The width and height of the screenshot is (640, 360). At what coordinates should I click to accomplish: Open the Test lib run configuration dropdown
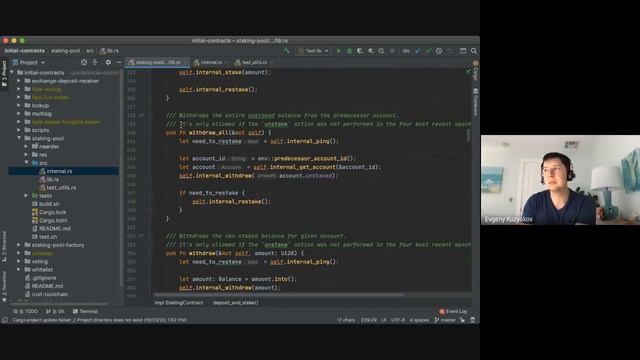click(x=313, y=51)
